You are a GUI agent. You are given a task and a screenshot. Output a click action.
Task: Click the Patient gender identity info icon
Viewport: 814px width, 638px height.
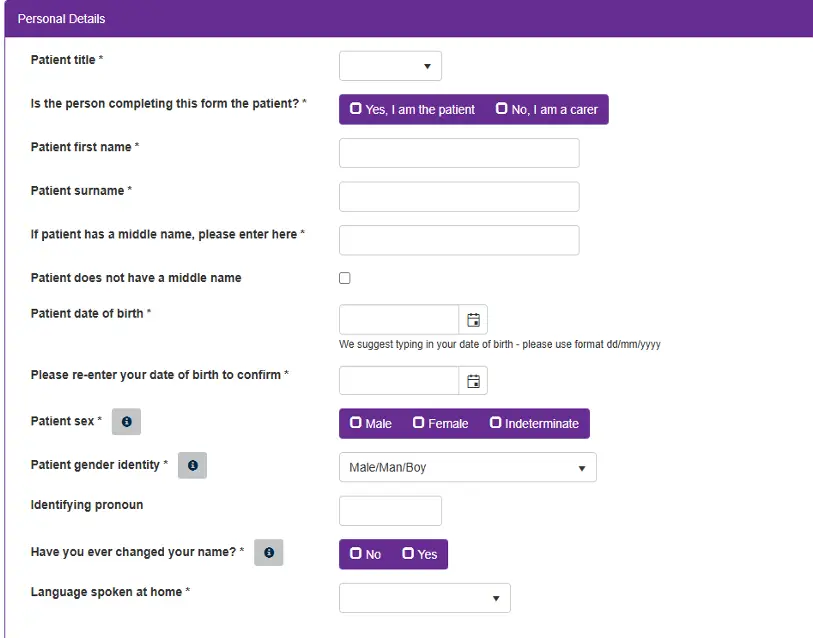coord(192,465)
